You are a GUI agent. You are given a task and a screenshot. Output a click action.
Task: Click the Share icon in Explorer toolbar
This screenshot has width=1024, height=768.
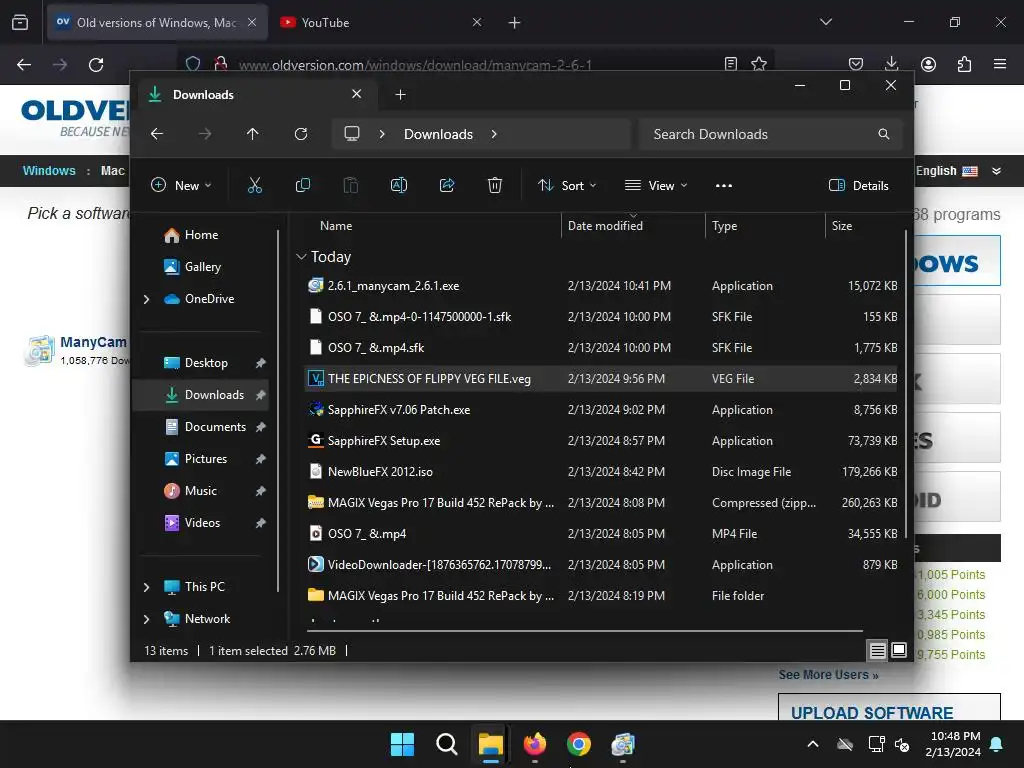point(447,185)
